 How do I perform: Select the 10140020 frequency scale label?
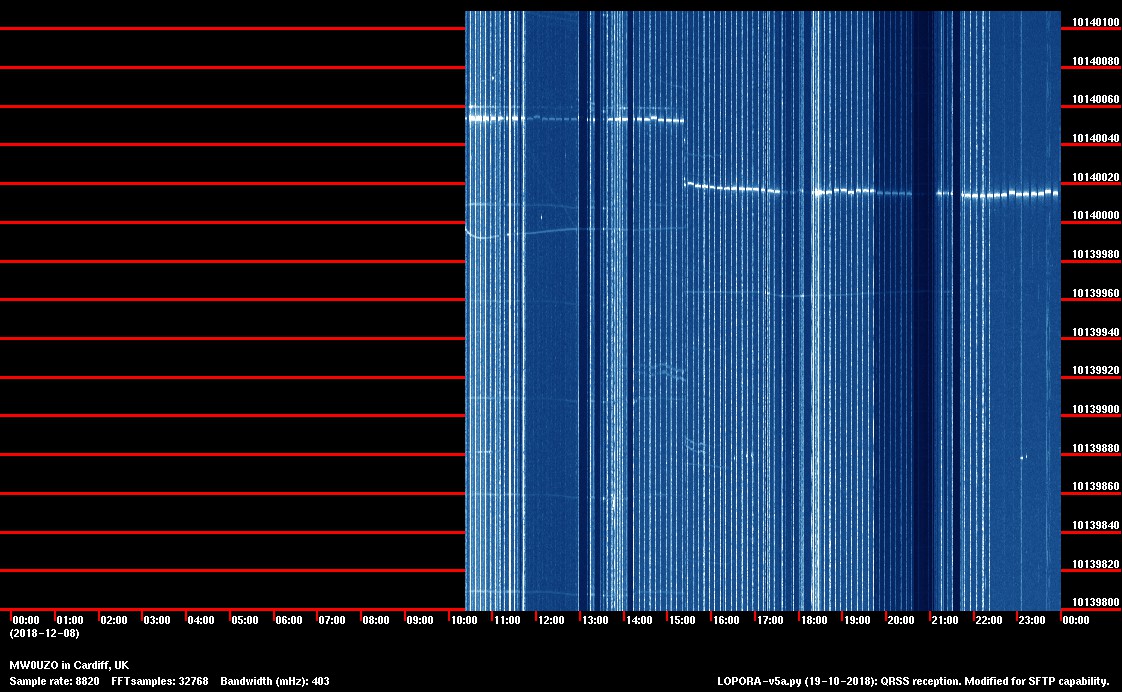[1095, 178]
